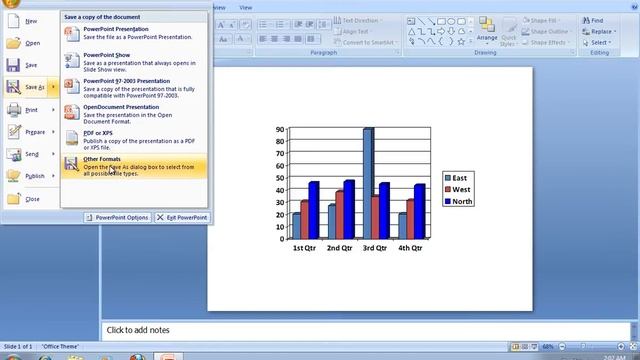Select 5-point star shape
This screenshot has width=640, height=360.
(461, 42)
